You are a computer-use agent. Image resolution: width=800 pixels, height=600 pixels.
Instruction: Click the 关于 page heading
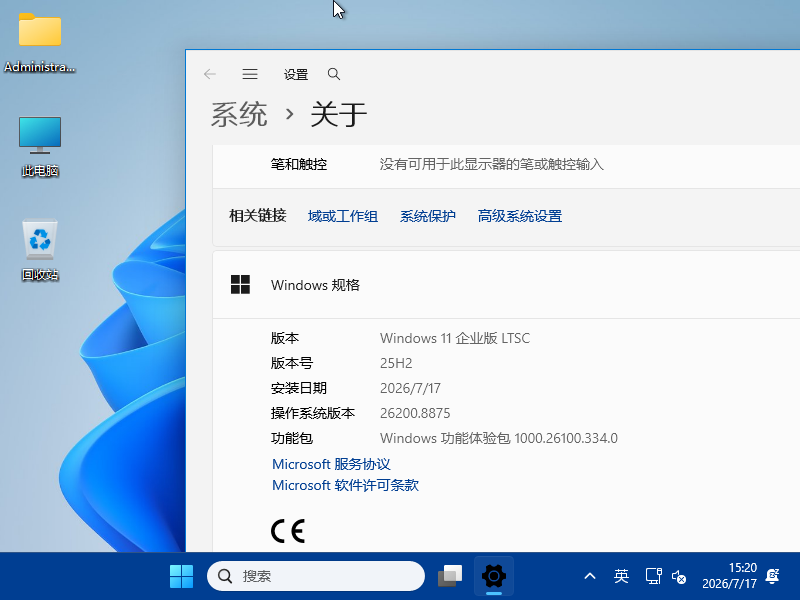click(339, 114)
